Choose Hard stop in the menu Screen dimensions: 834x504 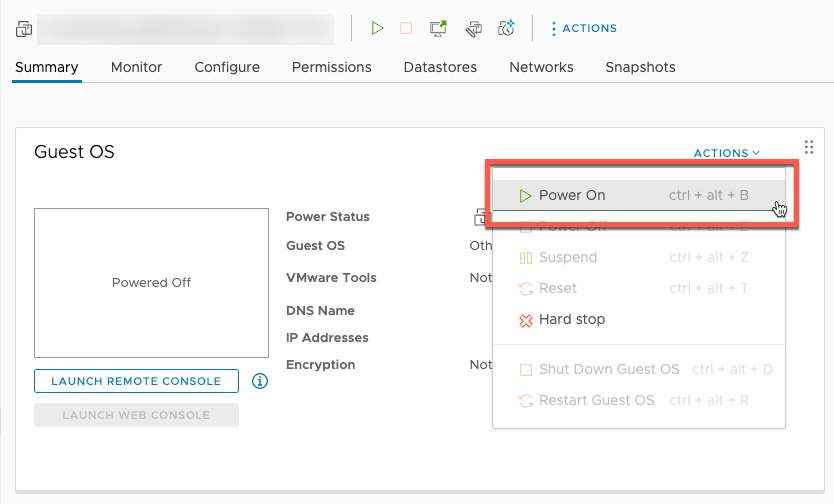point(571,320)
